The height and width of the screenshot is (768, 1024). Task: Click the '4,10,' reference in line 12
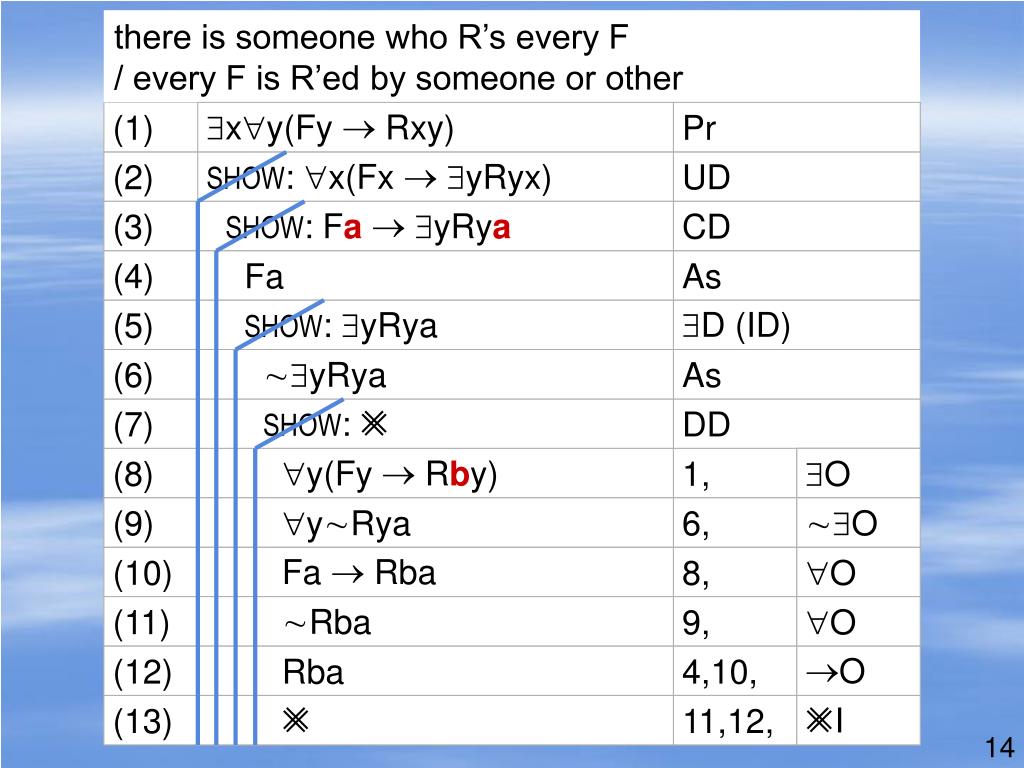[x=720, y=673]
